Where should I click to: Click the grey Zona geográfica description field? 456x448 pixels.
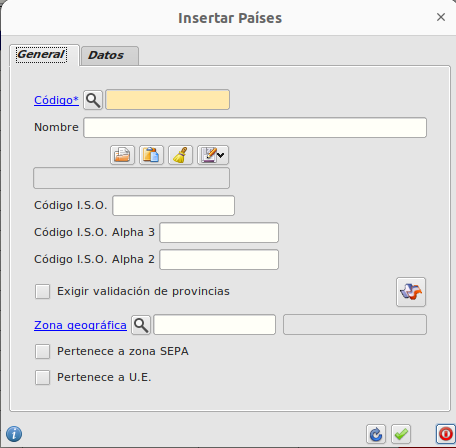tap(355, 325)
